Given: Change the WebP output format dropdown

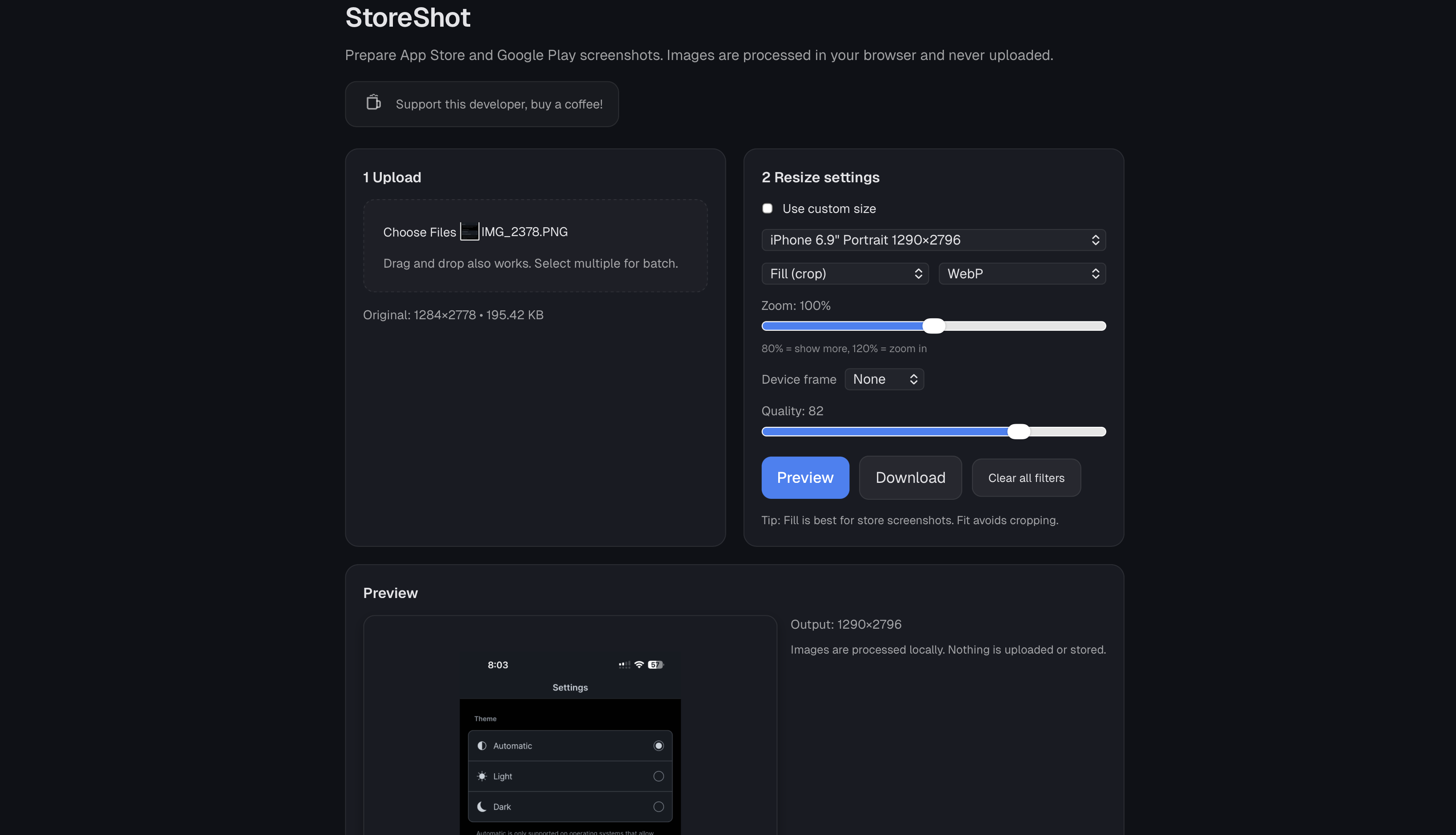Looking at the screenshot, I should coord(1021,273).
